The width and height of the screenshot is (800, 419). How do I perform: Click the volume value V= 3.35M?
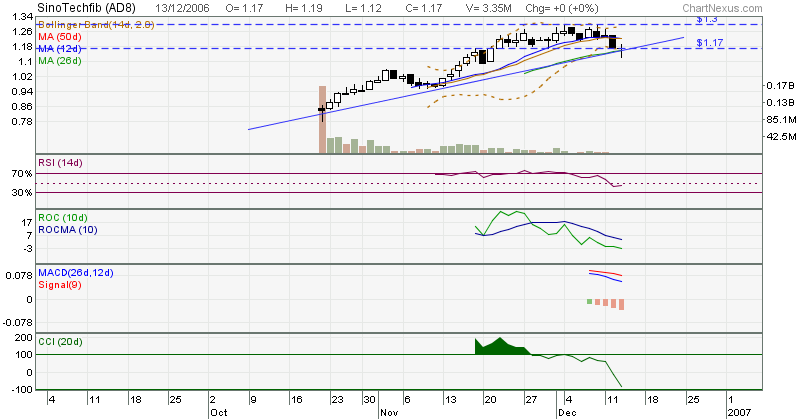coord(488,8)
